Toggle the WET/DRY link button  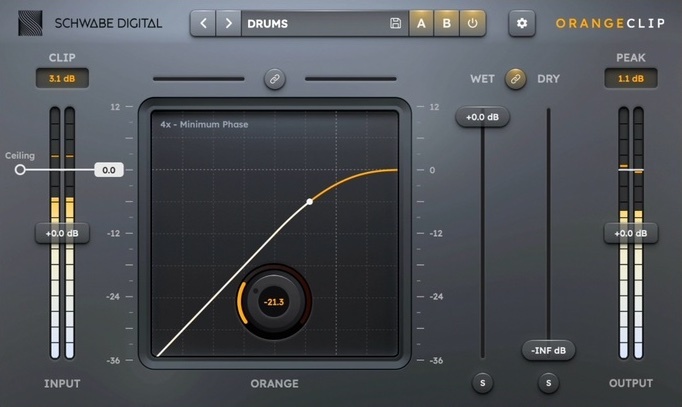tap(515, 79)
